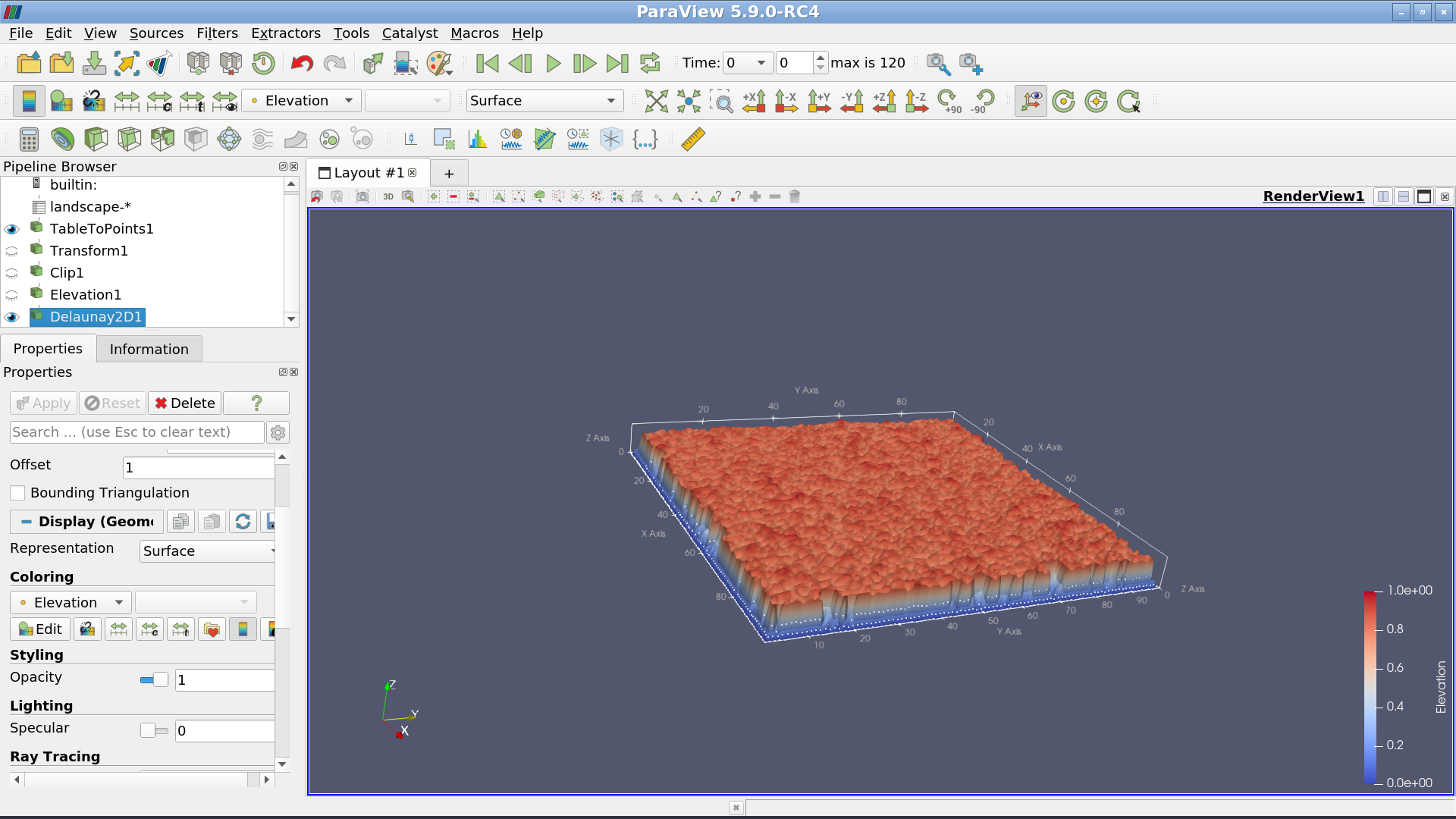The image size is (1456, 819).
Task: Click the Delete button
Action: tap(185, 403)
